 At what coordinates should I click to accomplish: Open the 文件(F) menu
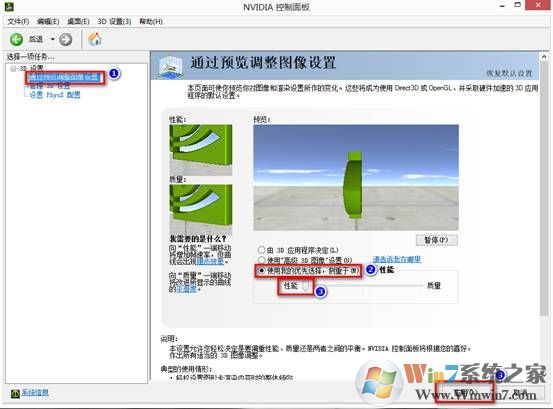pyautogui.click(x=18, y=22)
